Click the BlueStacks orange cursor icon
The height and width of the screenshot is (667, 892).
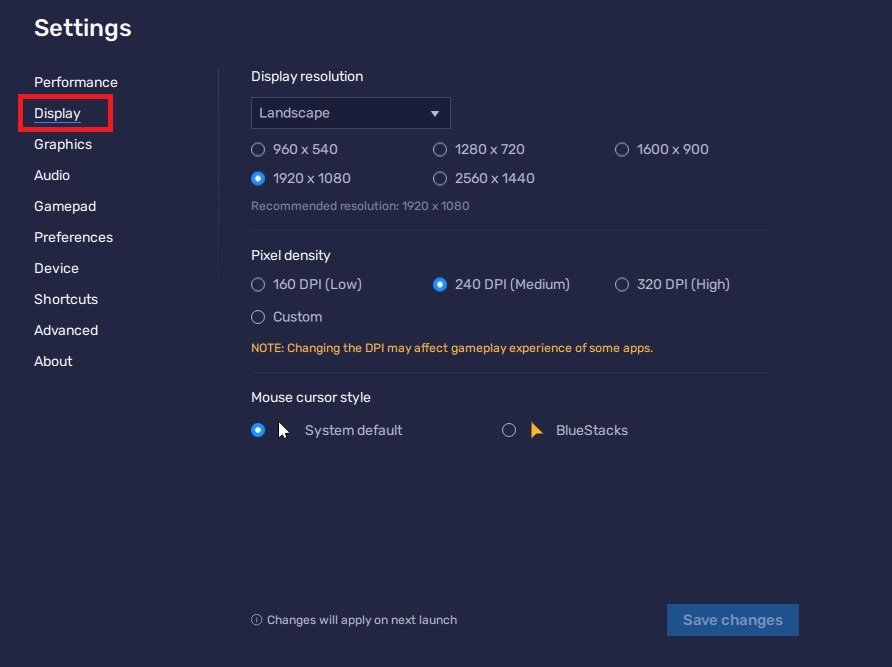[537, 430]
